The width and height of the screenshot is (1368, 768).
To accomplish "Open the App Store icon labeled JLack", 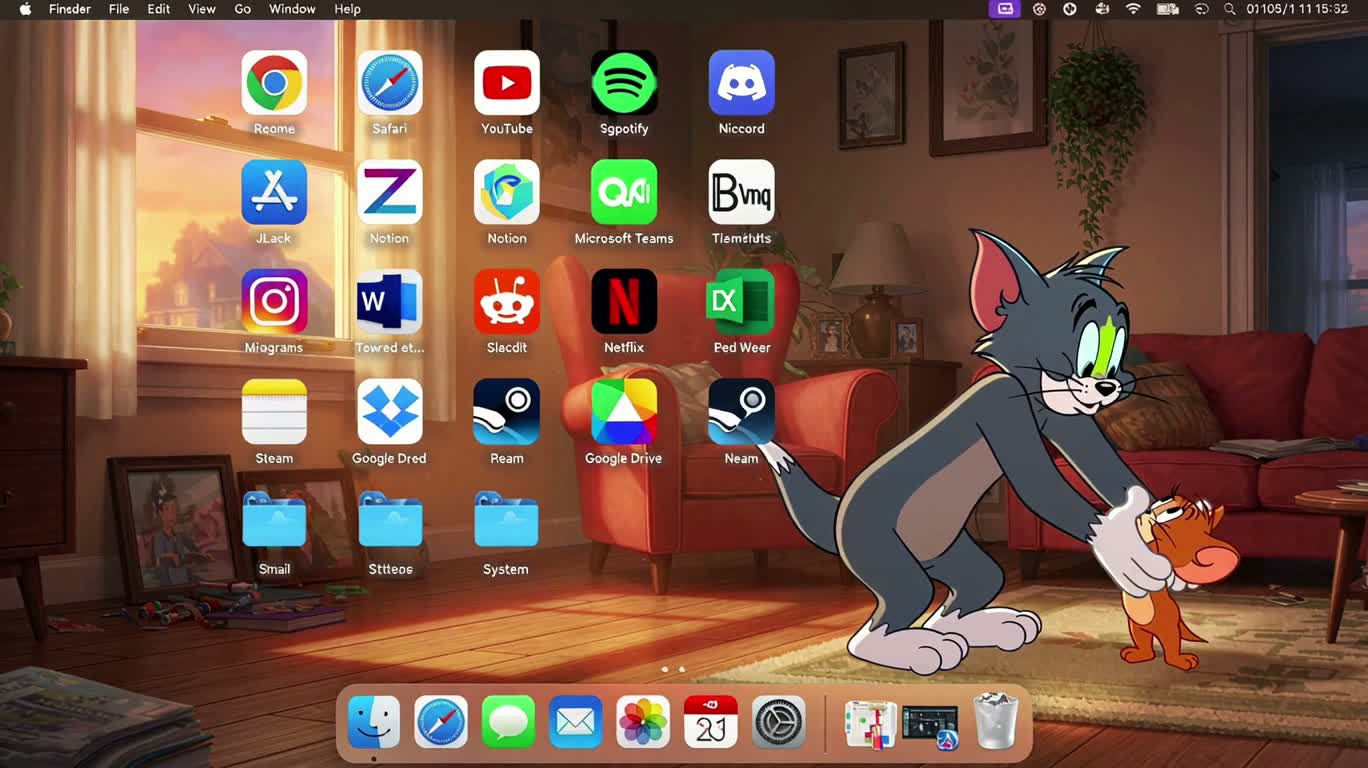I will click(x=274, y=192).
